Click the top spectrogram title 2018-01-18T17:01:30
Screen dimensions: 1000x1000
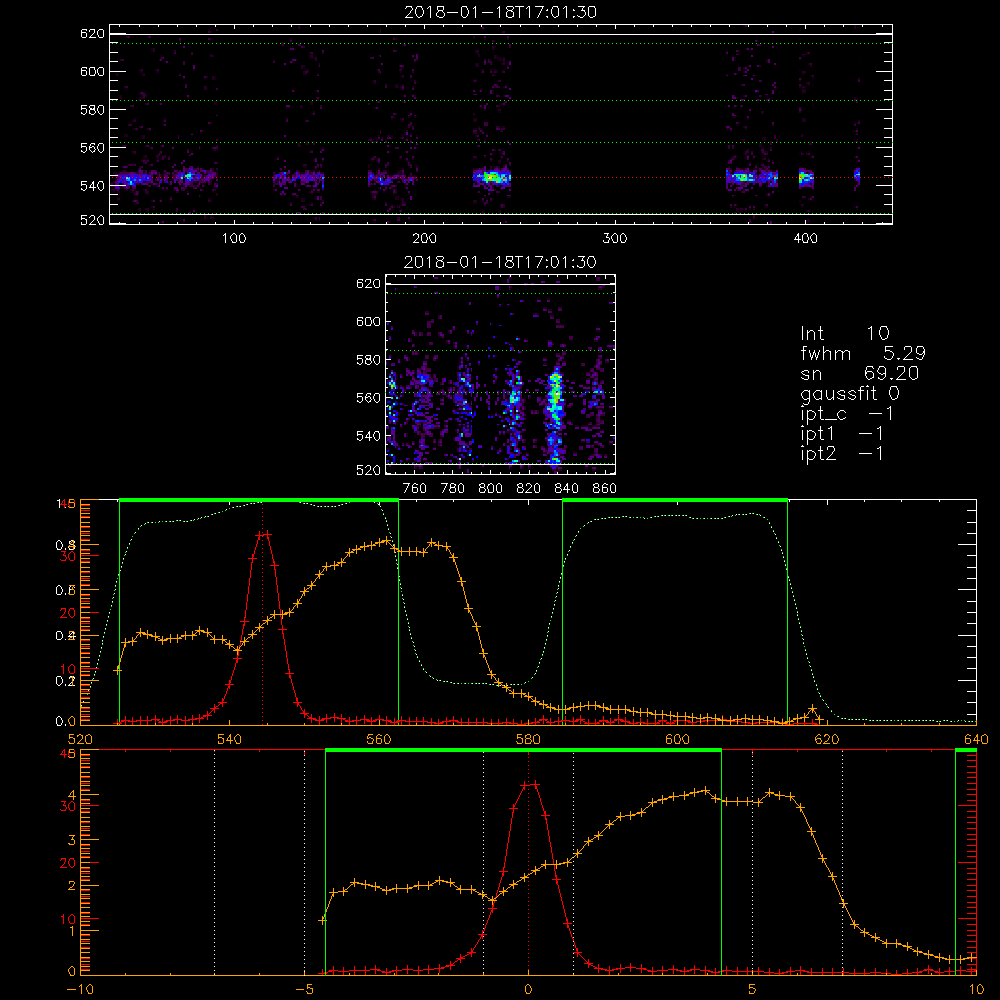(501, 12)
